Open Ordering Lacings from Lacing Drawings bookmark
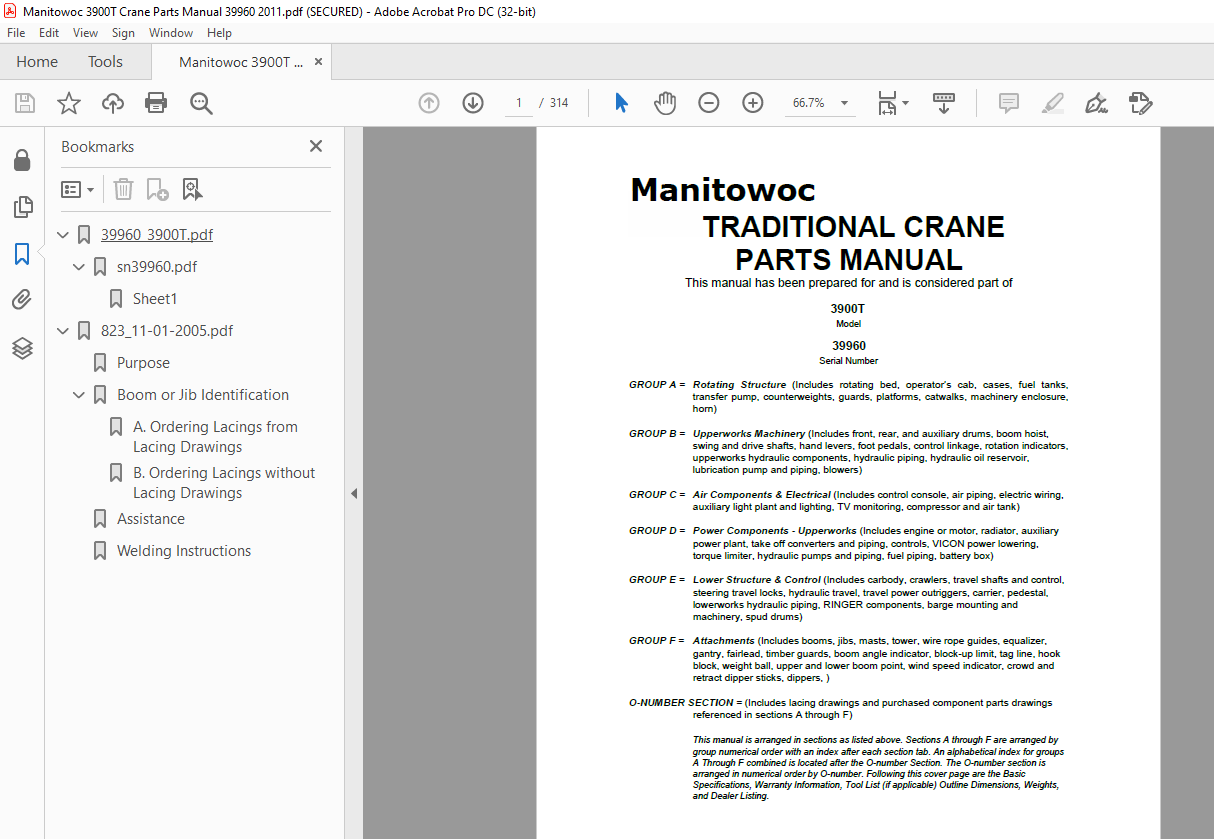Image resolution: width=1214 pixels, height=839 pixels. [x=215, y=437]
